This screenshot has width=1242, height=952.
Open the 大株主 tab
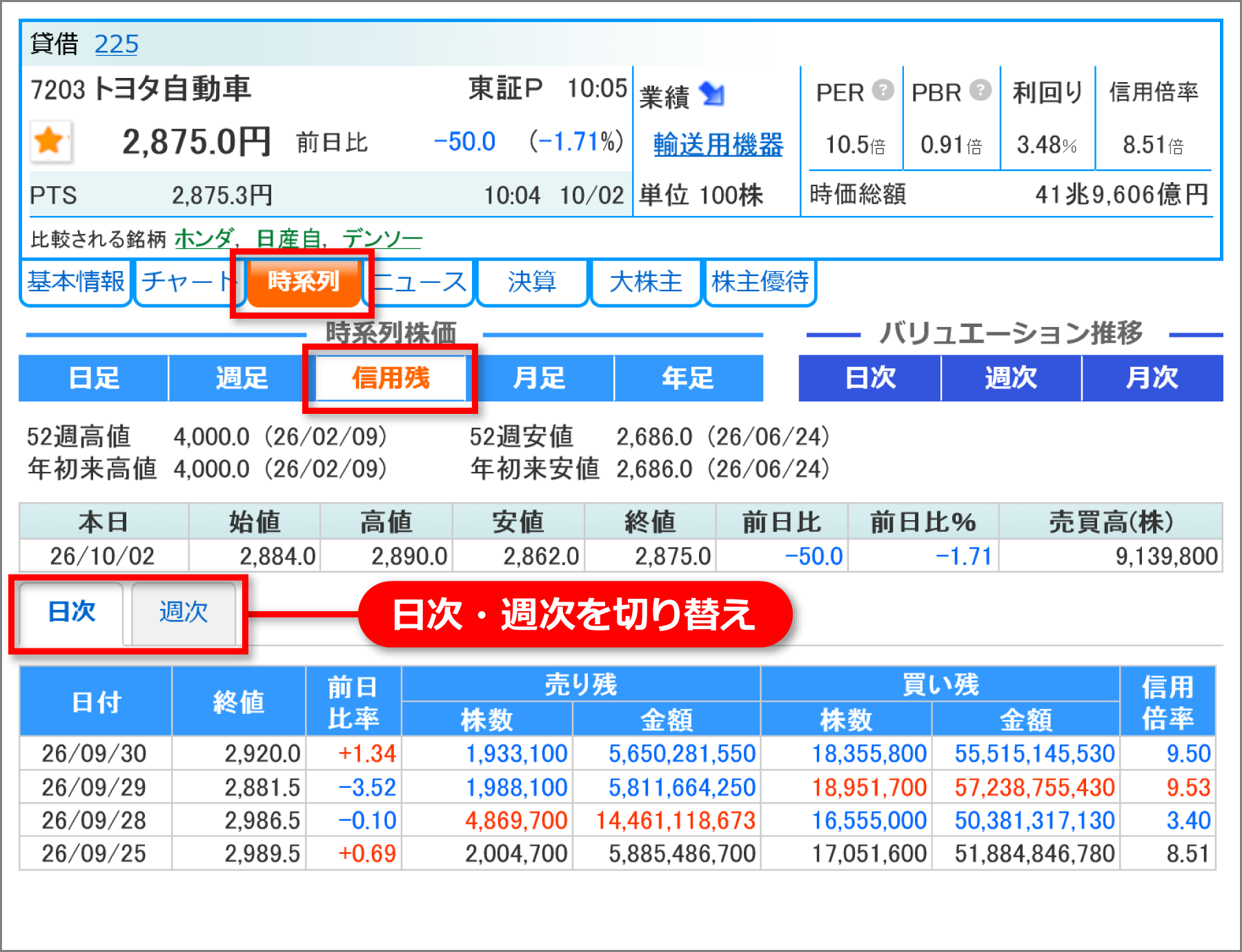click(x=645, y=281)
